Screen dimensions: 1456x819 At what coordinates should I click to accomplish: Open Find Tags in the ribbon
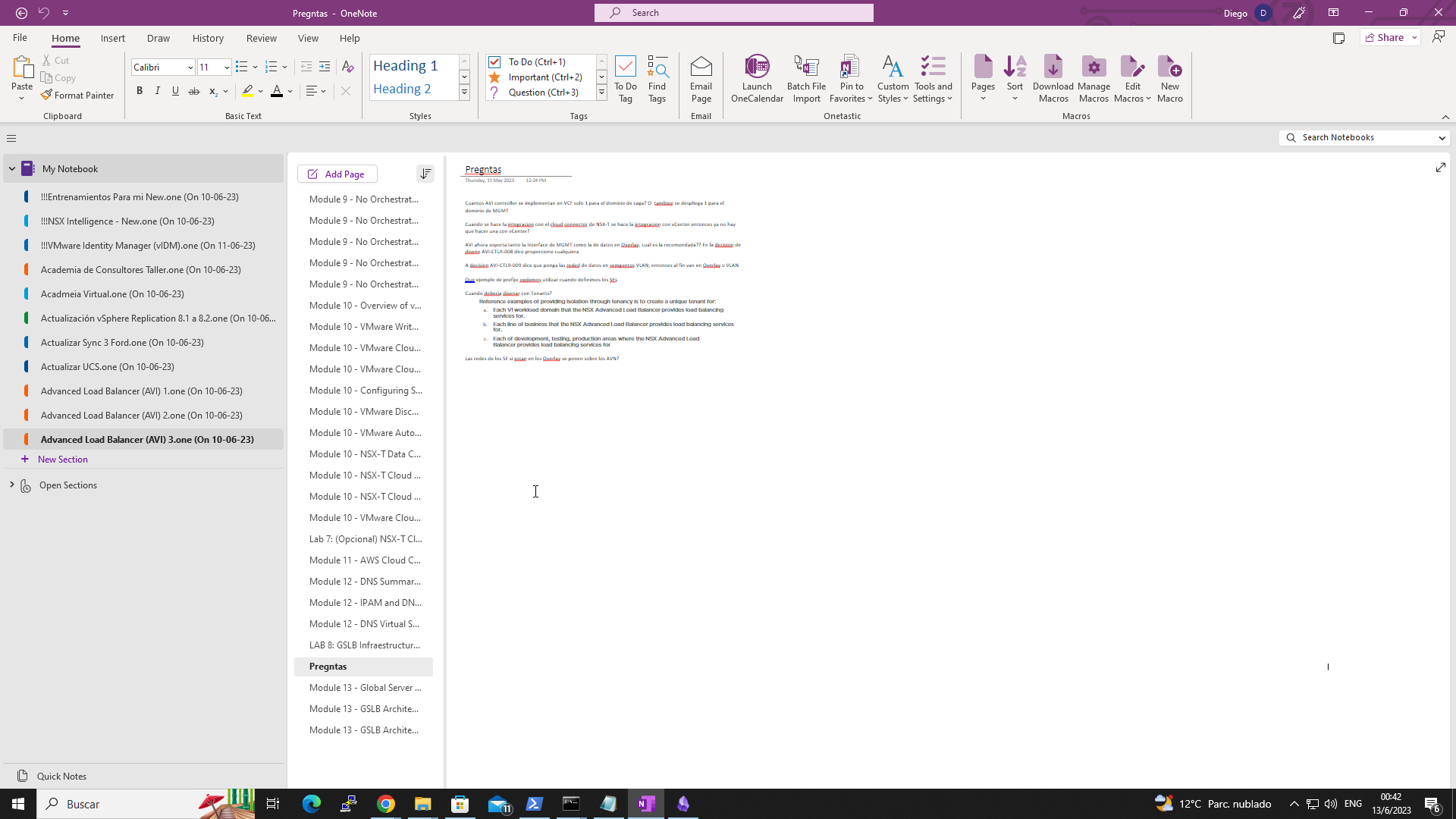(x=657, y=78)
